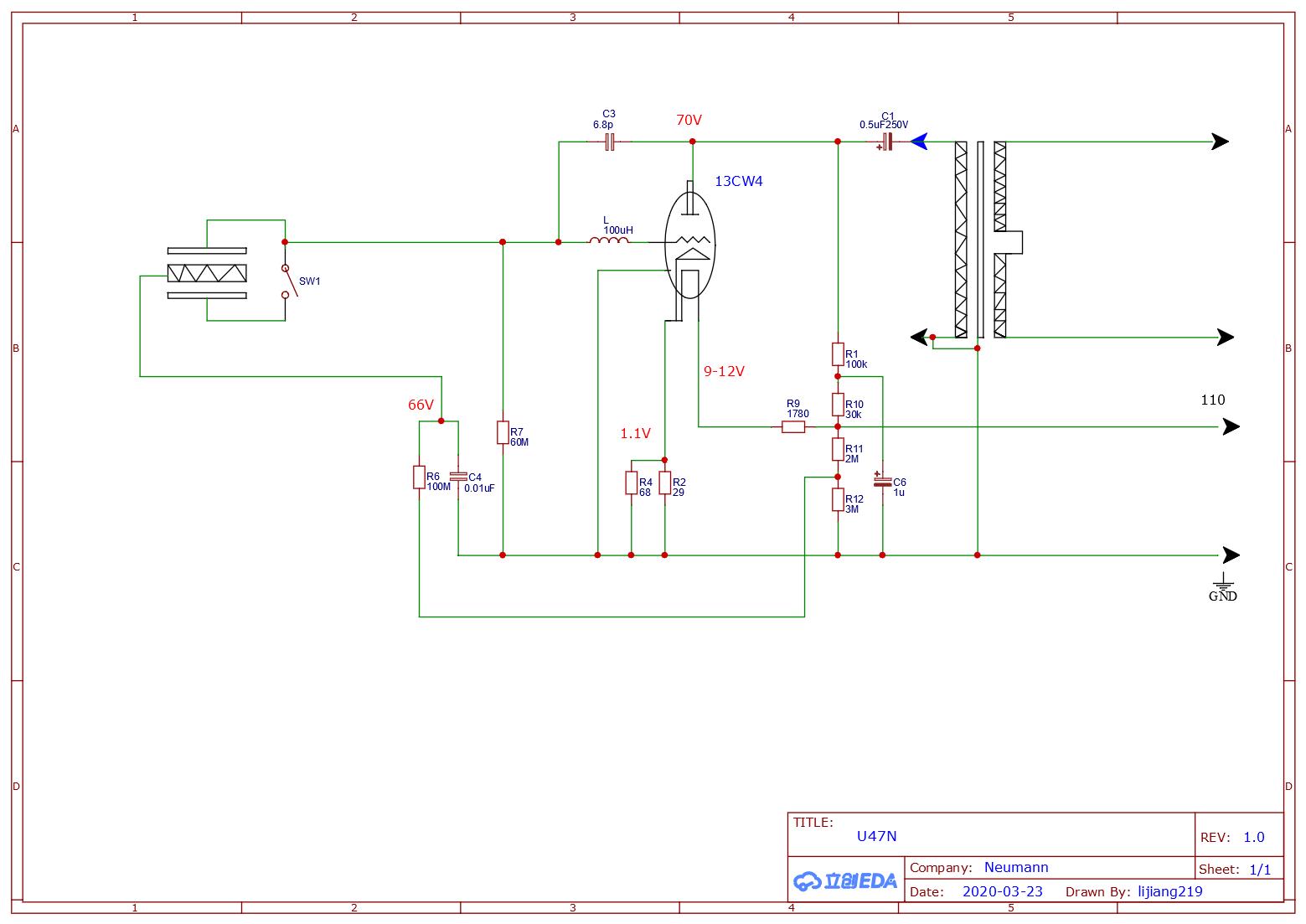Select resistor R9 1780 symbol
The width and height of the screenshot is (1306, 924).
point(793,426)
